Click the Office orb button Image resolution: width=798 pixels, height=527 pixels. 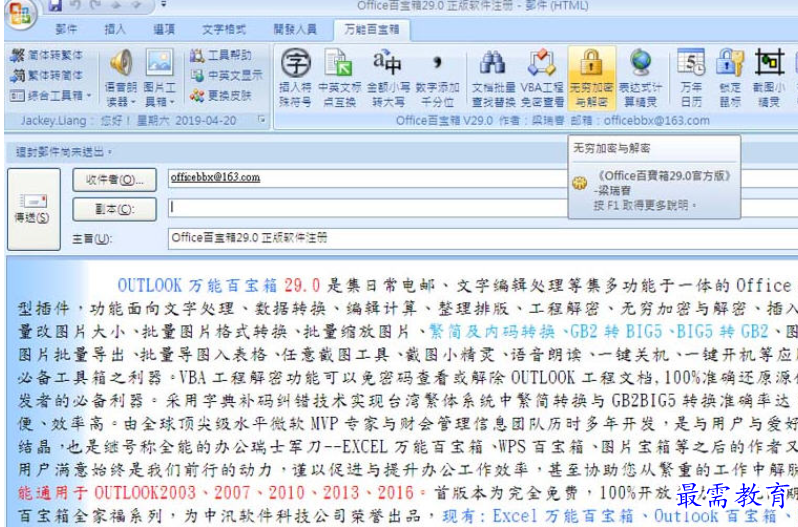click(x=20, y=13)
